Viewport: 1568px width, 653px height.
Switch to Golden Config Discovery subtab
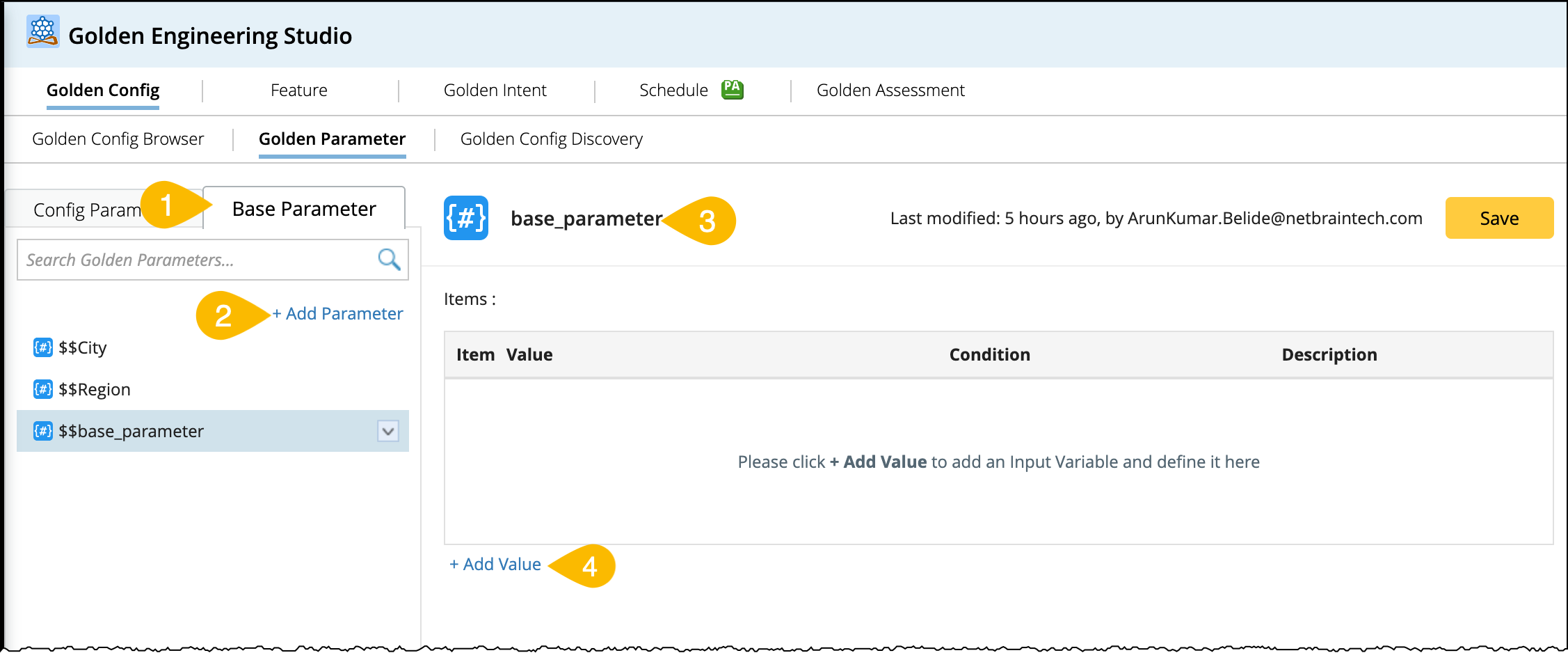[551, 139]
